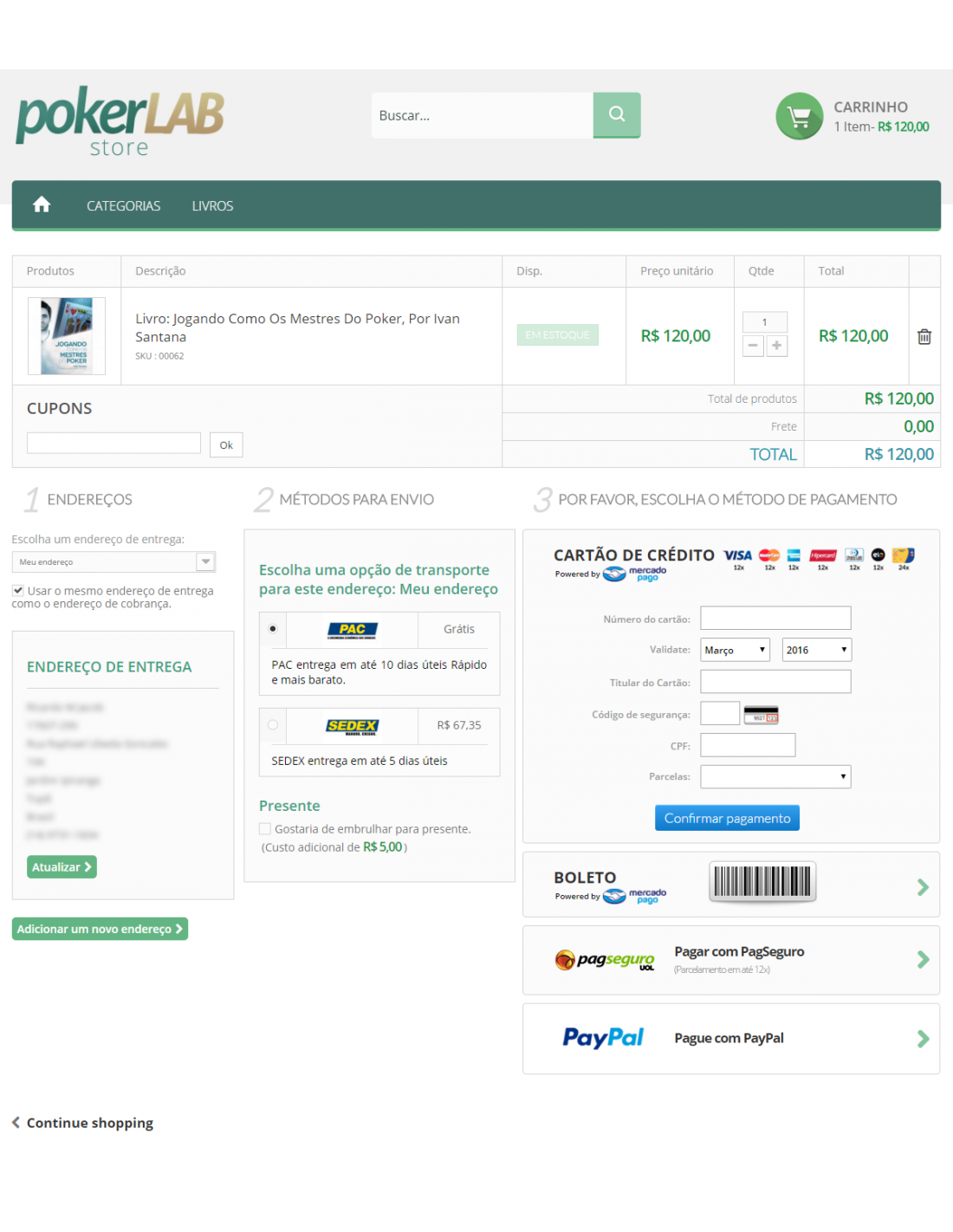Decrease quantity with the minus button

click(754, 346)
